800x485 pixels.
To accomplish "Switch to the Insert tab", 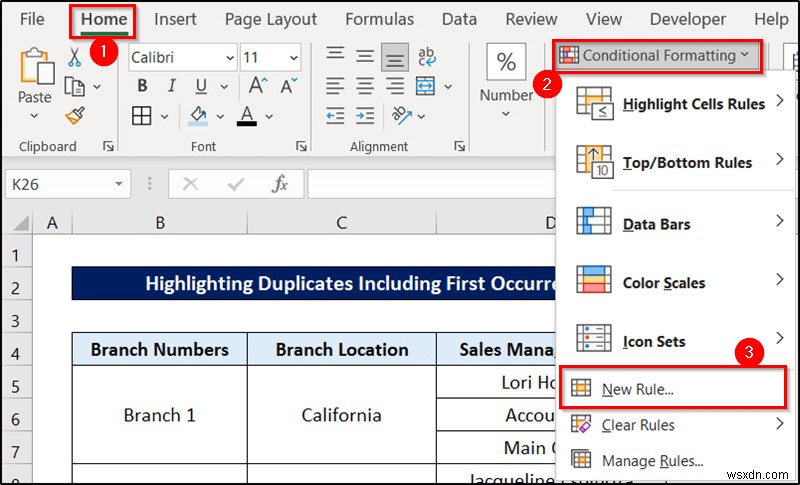I will pyautogui.click(x=175, y=19).
